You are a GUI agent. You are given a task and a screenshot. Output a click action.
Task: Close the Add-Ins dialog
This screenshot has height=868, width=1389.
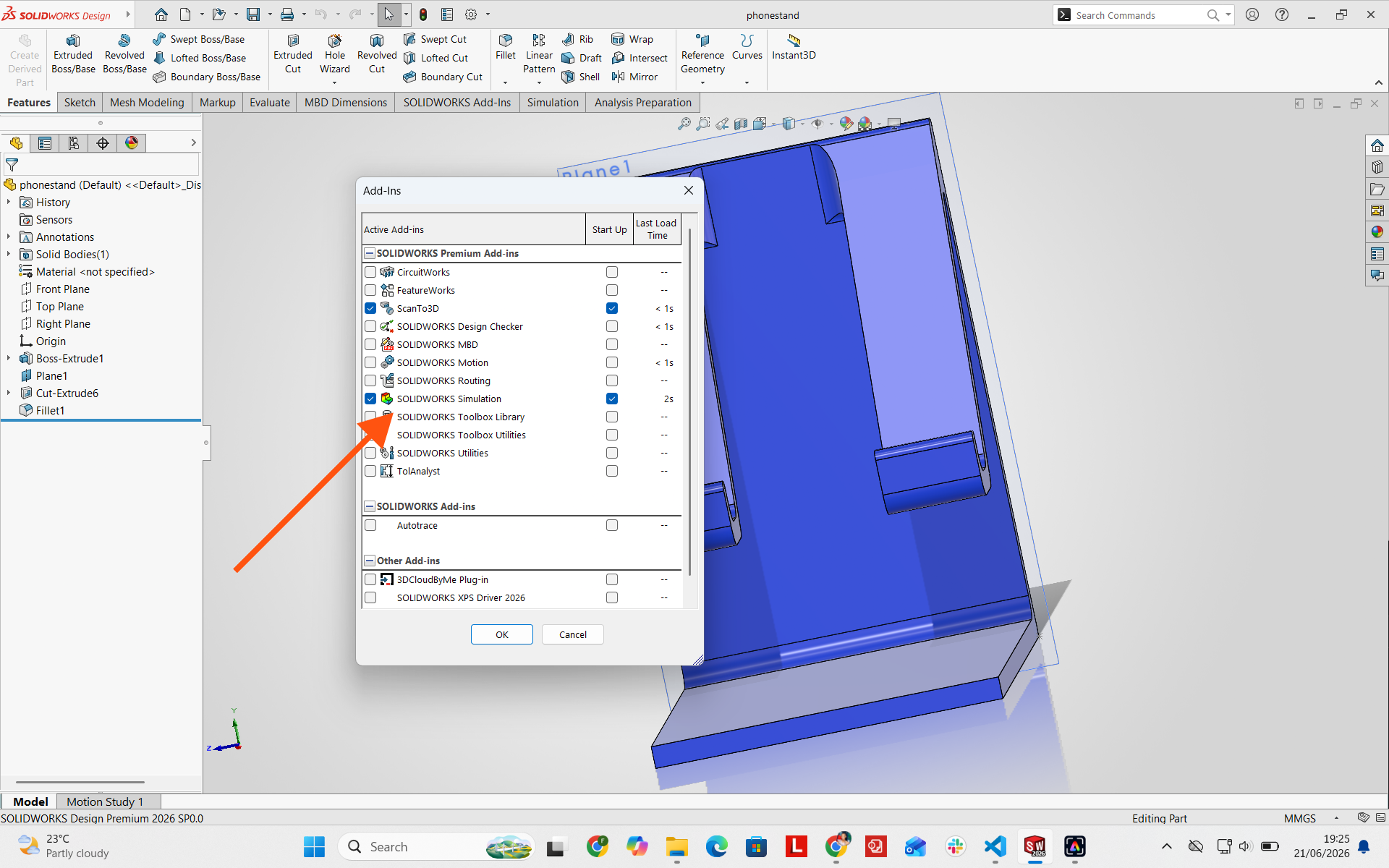pyautogui.click(x=689, y=190)
